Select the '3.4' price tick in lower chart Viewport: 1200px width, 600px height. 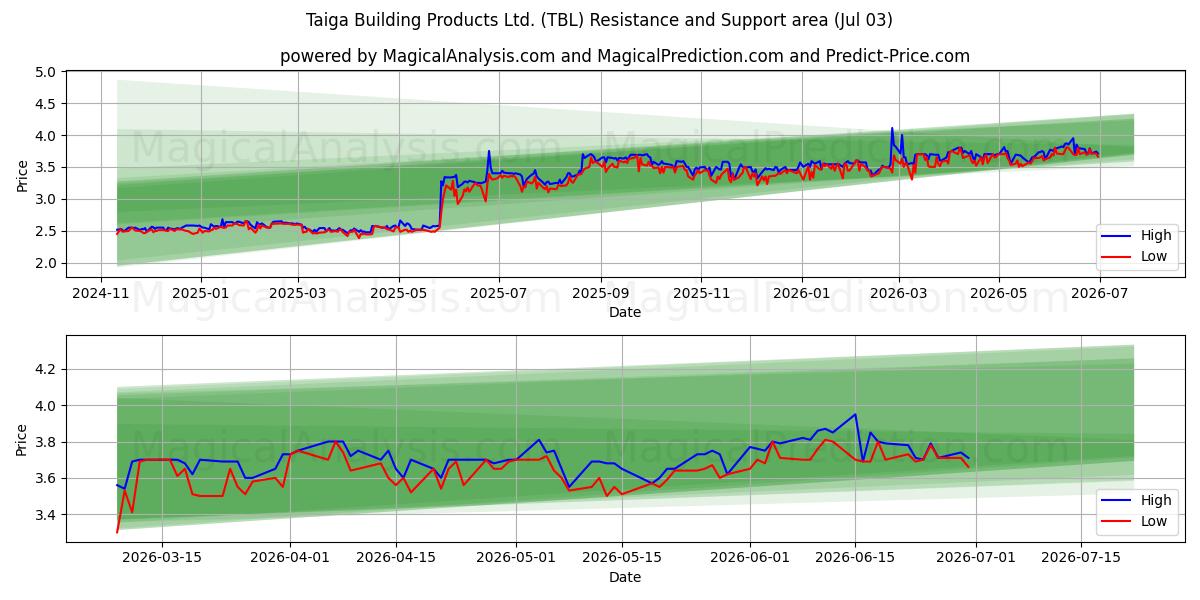coord(45,516)
